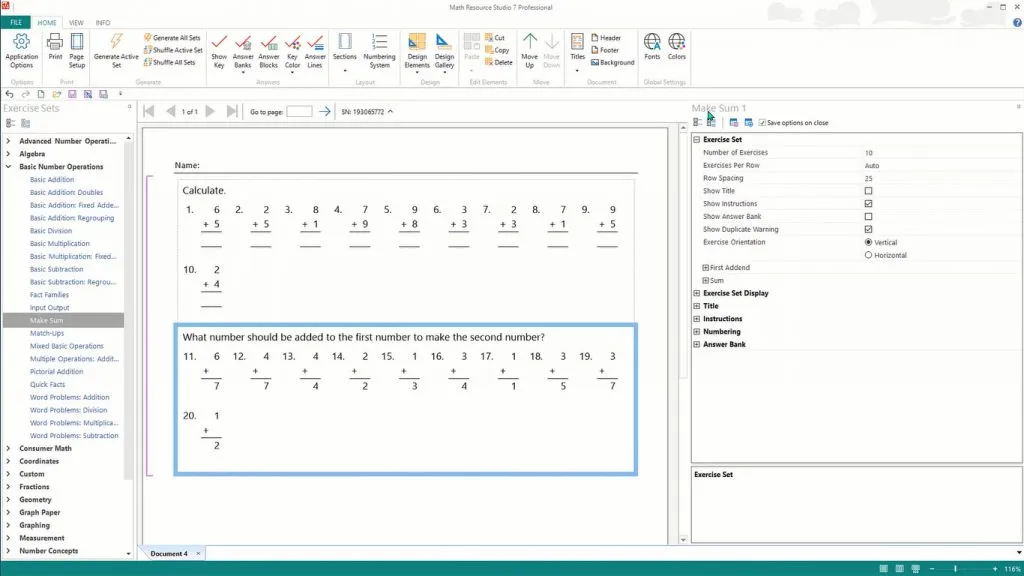Click the Undo icon in quick toolbar
This screenshot has width=1024, height=576.
9,94
